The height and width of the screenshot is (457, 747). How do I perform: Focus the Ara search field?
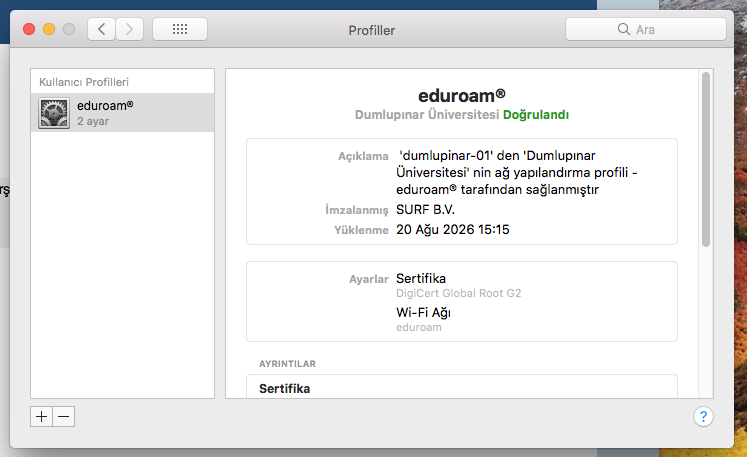(646, 29)
